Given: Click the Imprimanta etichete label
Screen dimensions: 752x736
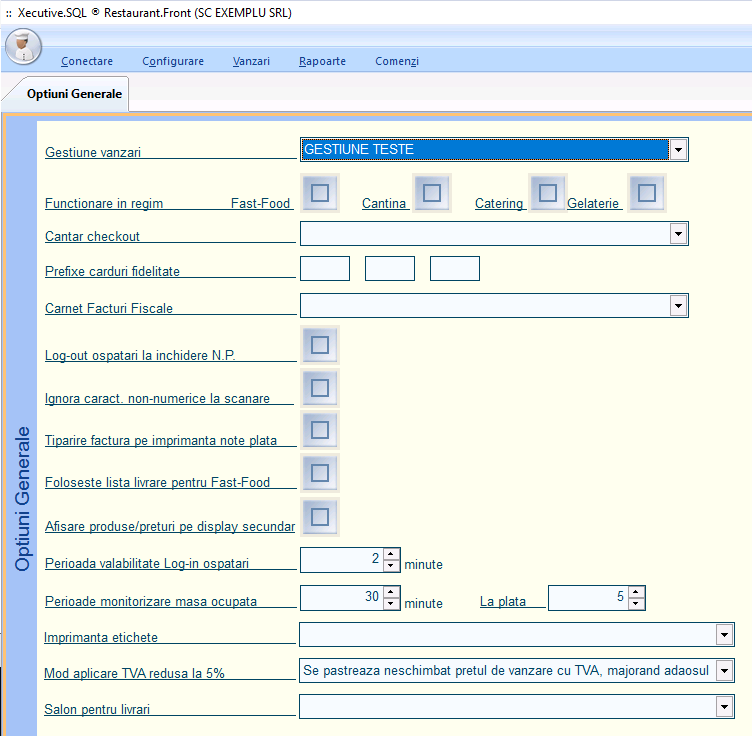Looking at the screenshot, I should pos(101,638).
